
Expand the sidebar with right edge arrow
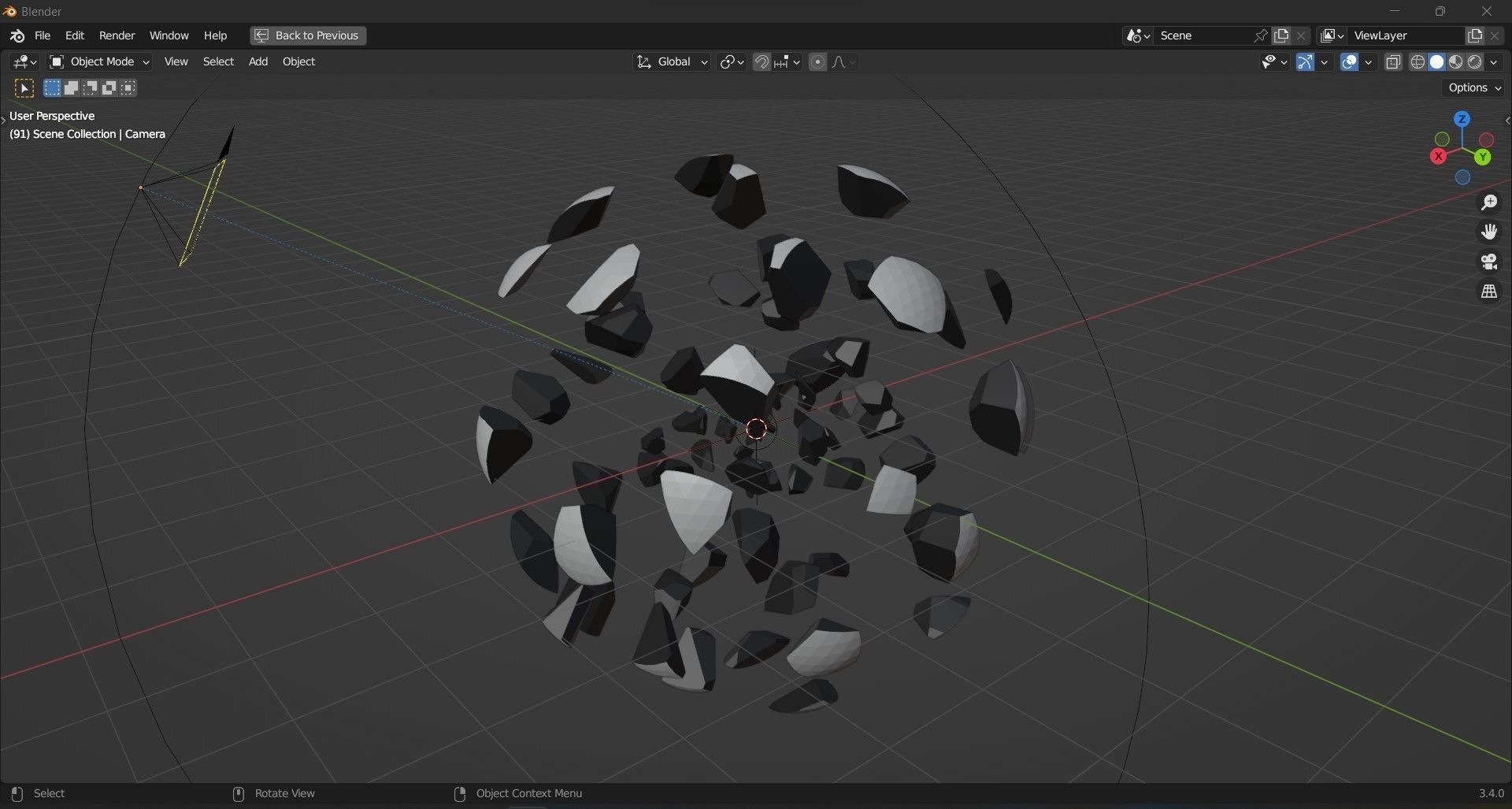1506,121
